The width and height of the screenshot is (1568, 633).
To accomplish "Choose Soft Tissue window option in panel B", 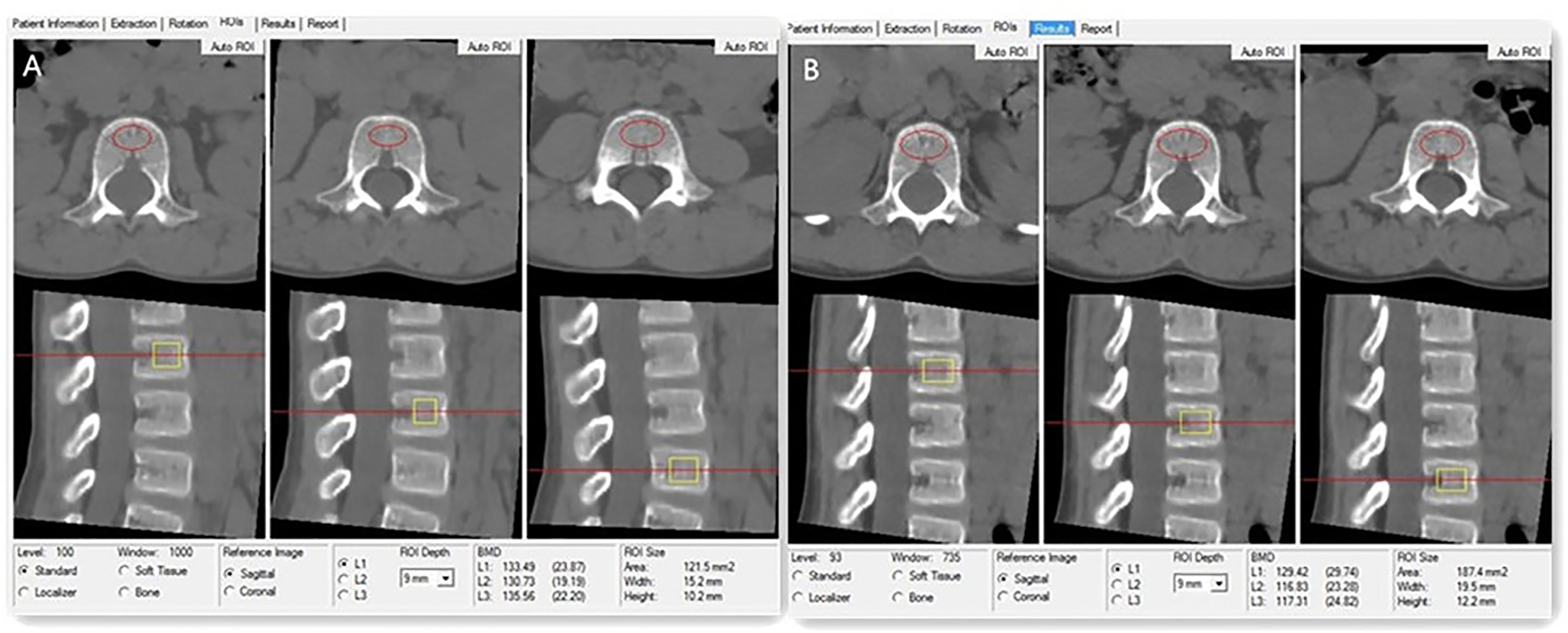I will pos(898,576).
